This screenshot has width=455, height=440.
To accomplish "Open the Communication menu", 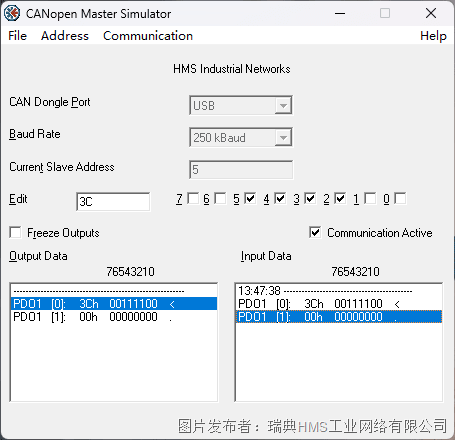I will [x=148, y=36].
